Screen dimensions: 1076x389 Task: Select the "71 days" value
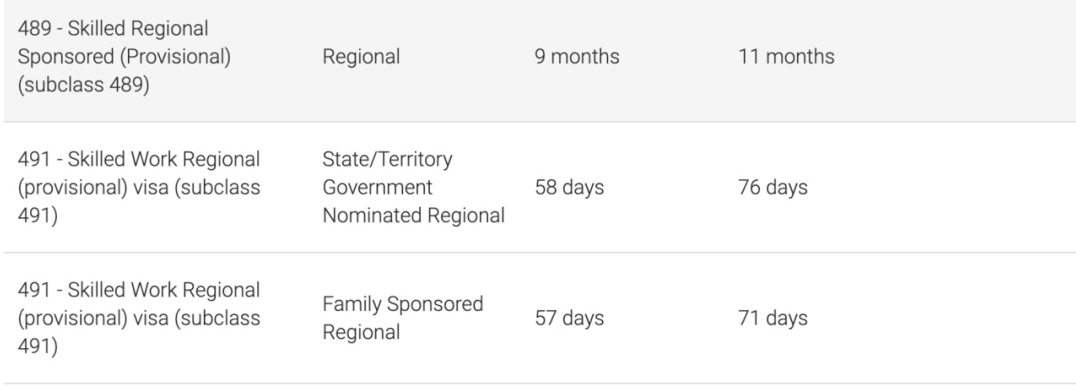(x=773, y=318)
